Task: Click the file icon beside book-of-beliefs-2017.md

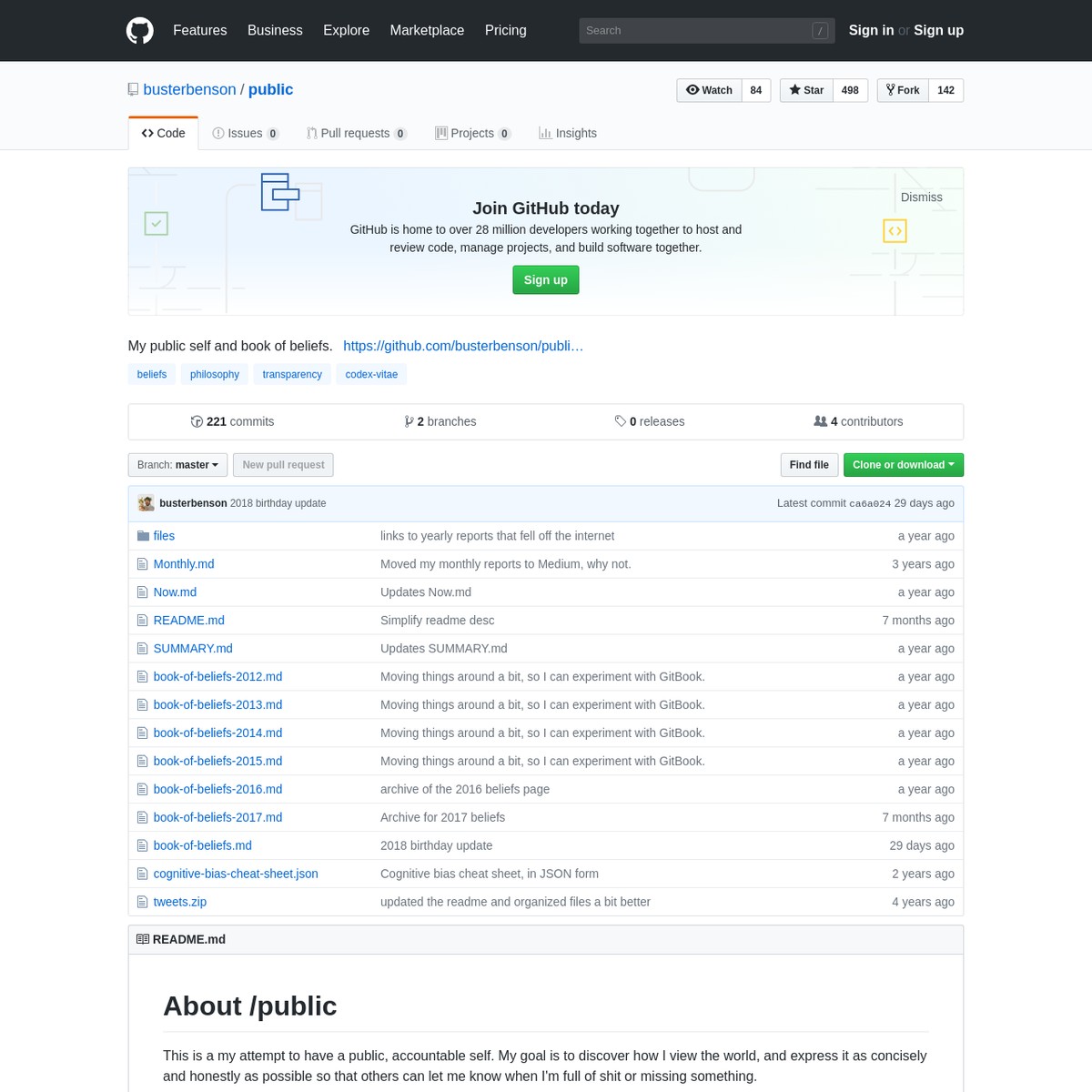Action: pyautogui.click(x=142, y=818)
